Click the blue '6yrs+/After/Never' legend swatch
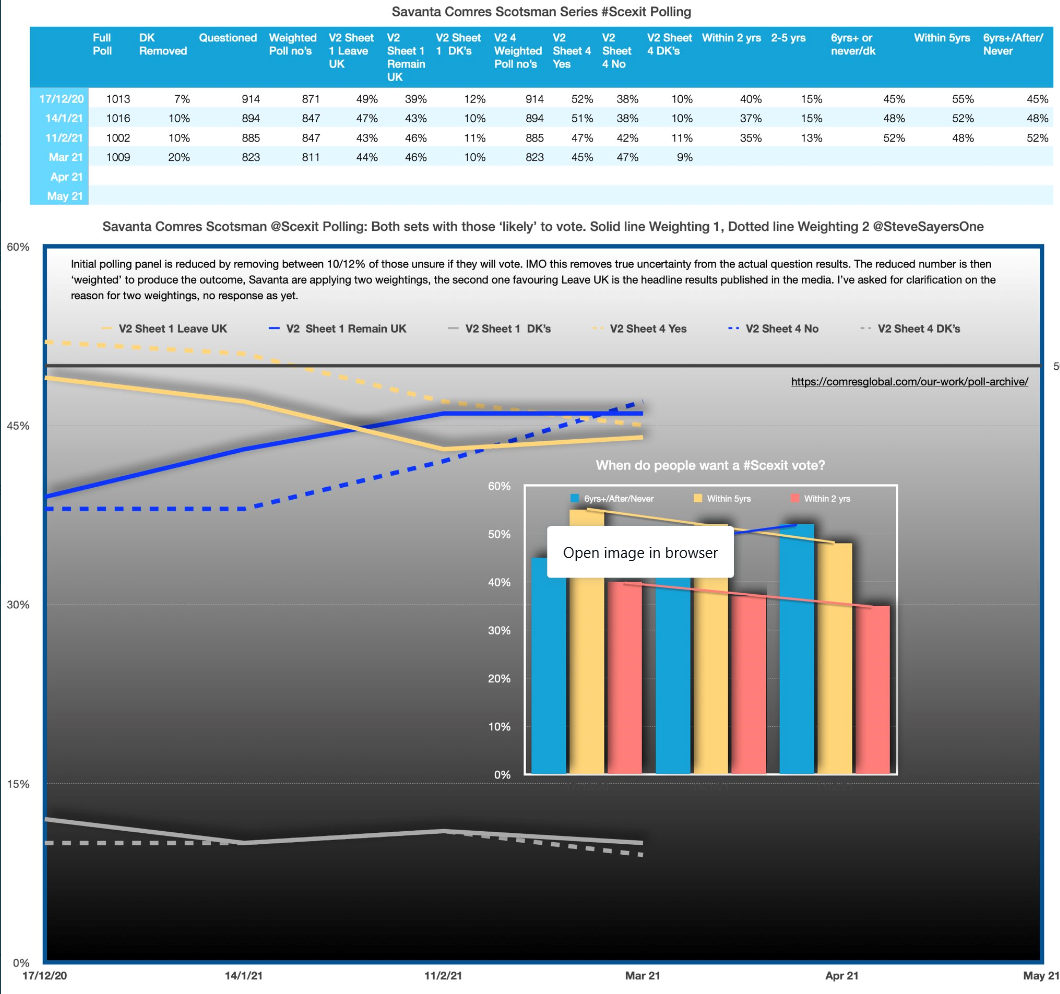Image resolution: width=1060 pixels, height=994 pixels. coord(575,498)
